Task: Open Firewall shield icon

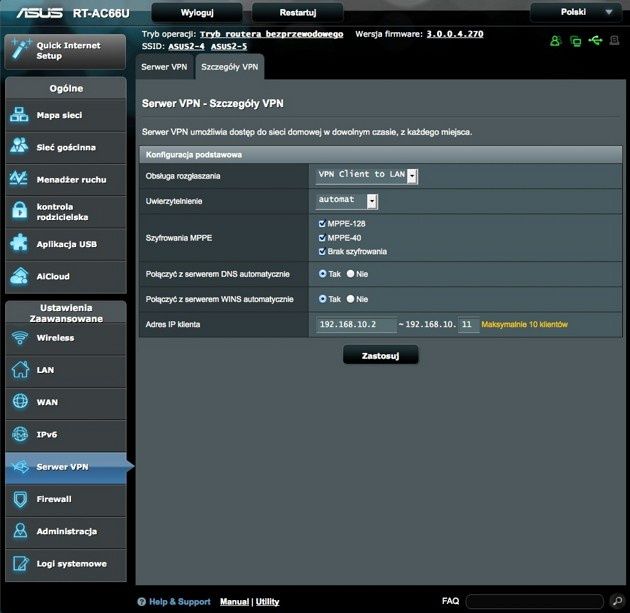Action: tap(20, 499)
